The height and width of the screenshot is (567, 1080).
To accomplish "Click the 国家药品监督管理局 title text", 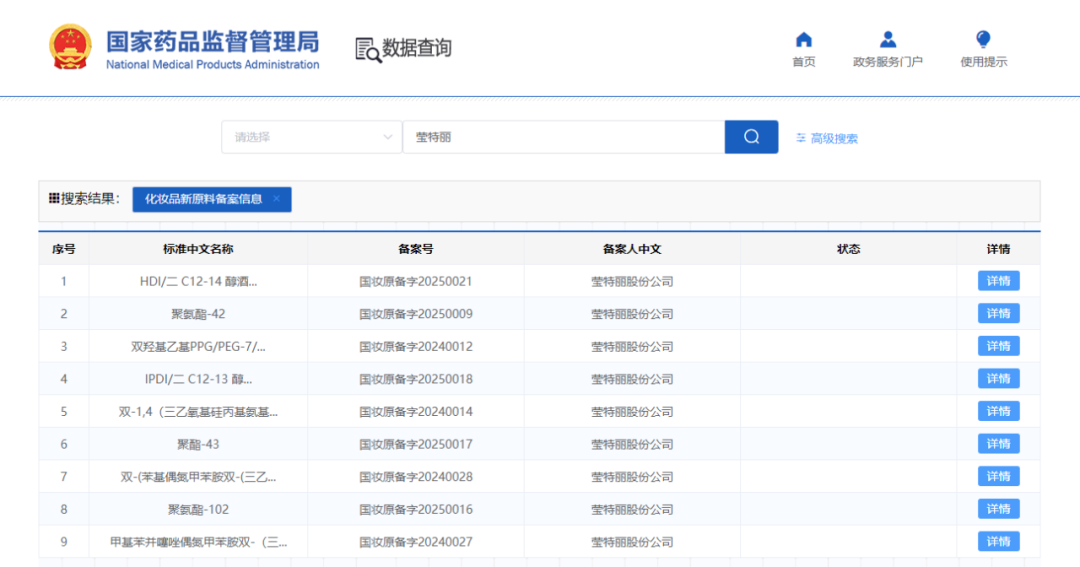I will [x=213, y=41].
